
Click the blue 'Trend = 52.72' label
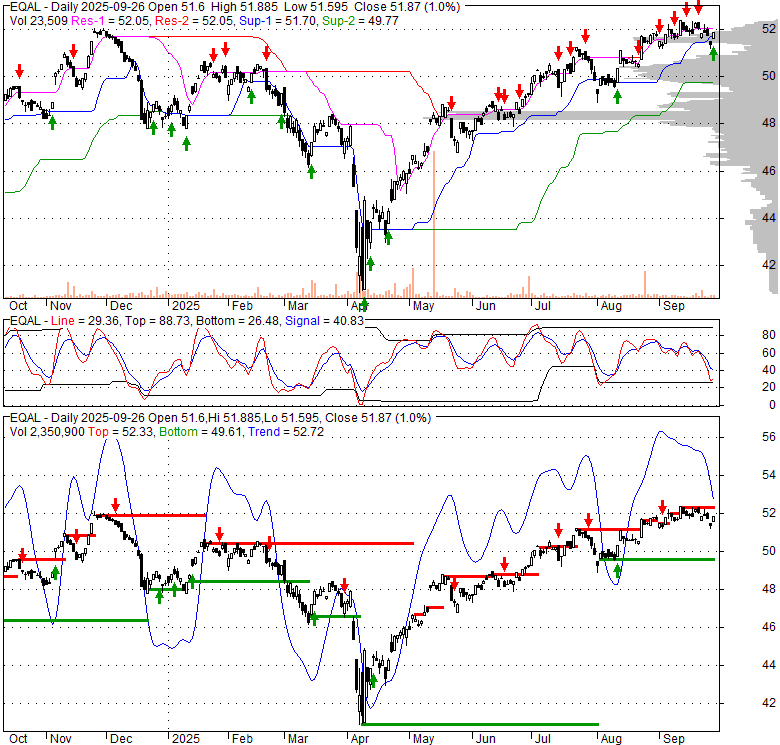point(286,432)
